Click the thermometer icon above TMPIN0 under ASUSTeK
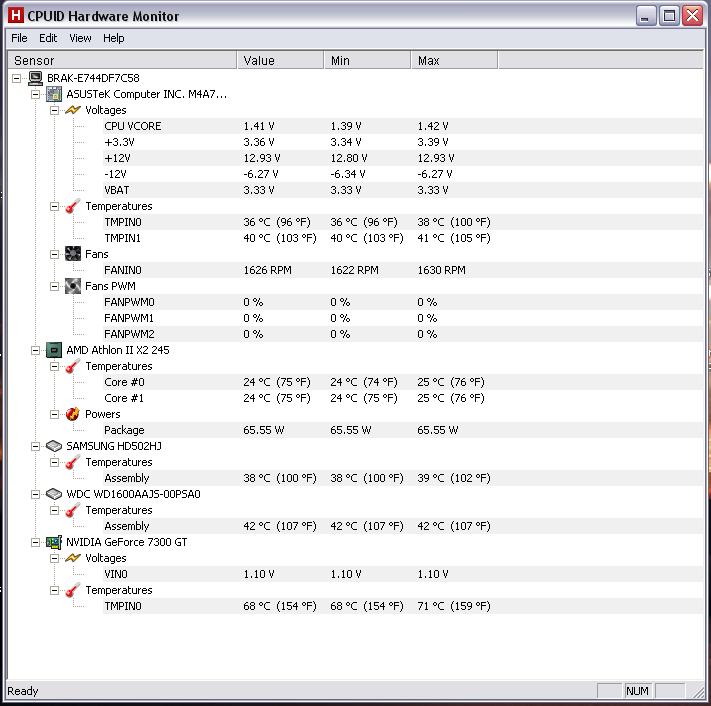 tap(73, 206)
